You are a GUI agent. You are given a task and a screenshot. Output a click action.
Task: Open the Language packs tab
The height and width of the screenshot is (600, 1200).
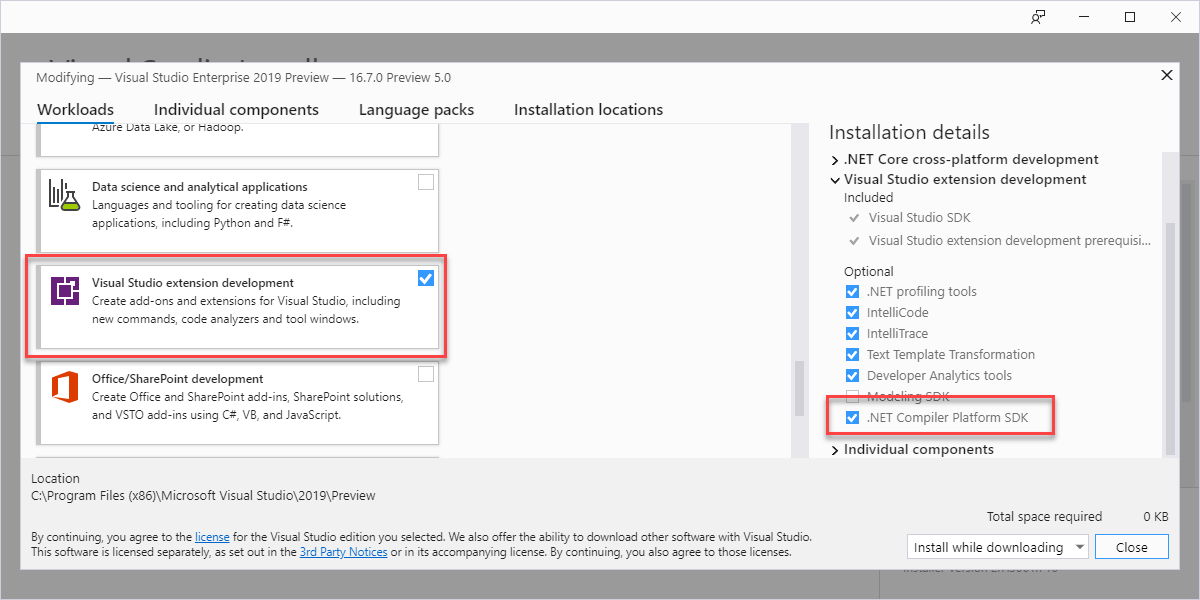pyautogui.click(x=416, y=110)
